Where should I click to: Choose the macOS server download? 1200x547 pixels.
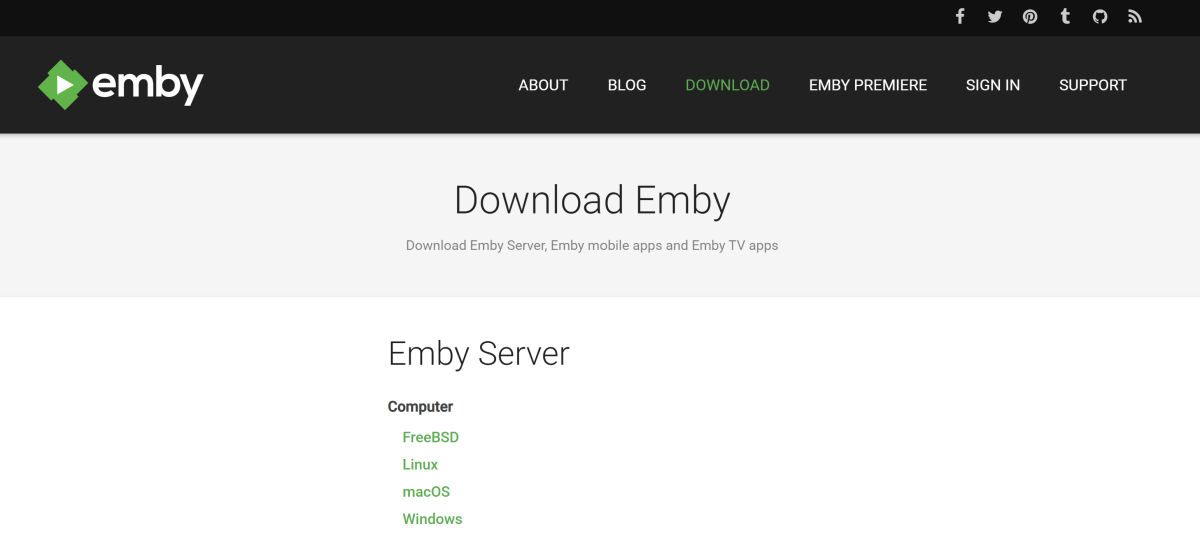tap(426, 491)
